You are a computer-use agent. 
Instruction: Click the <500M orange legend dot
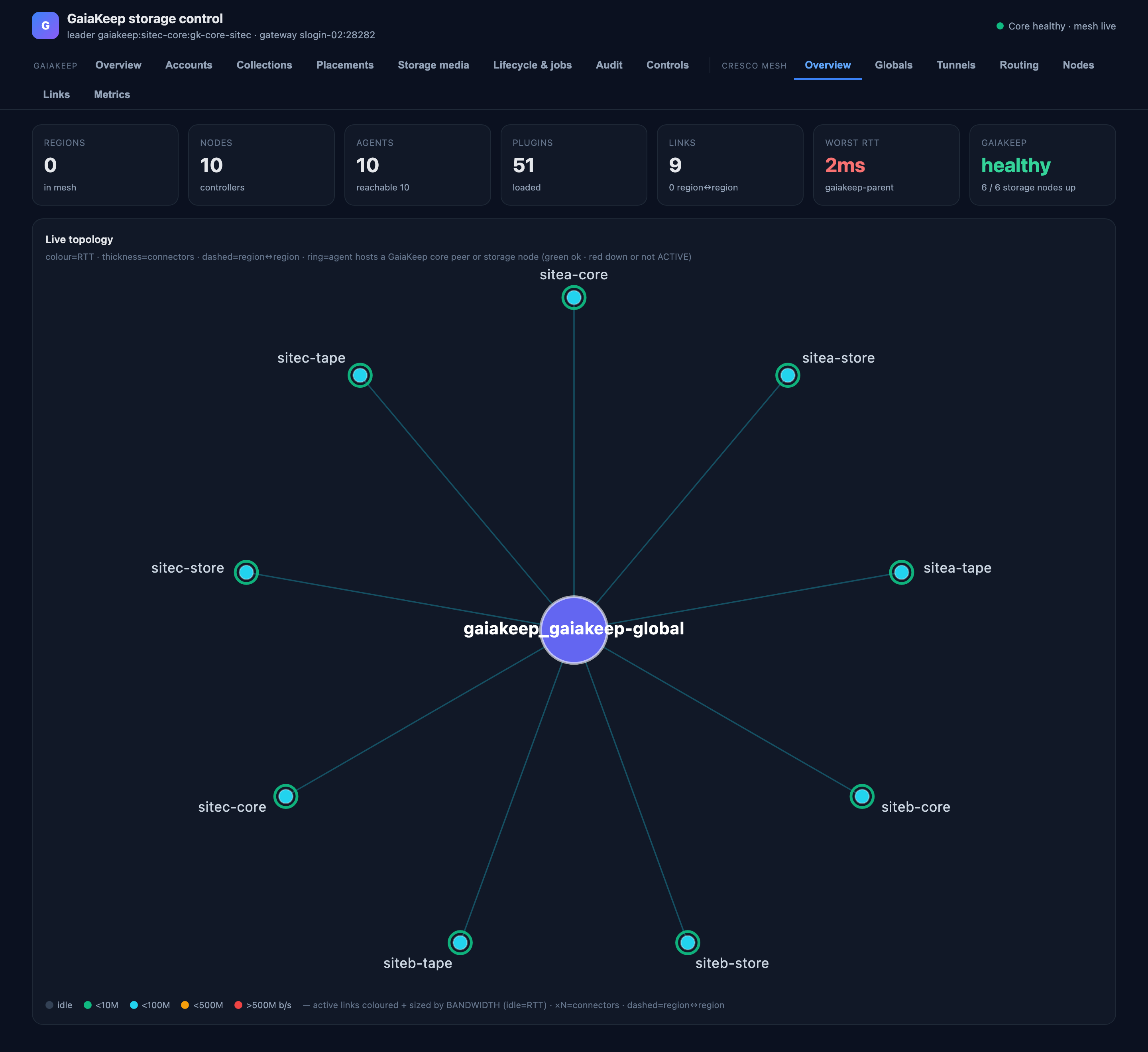[185, 1005]
